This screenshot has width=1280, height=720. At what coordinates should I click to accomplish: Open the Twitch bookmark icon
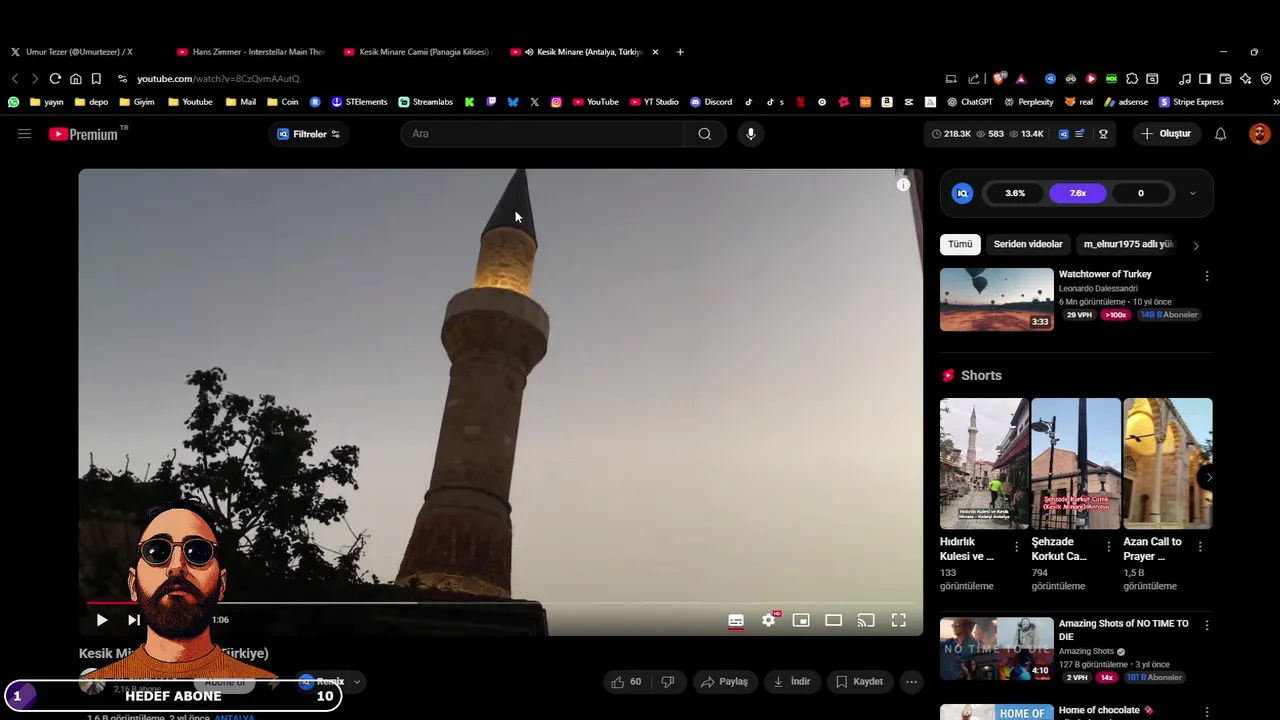[x=491, y=102]
